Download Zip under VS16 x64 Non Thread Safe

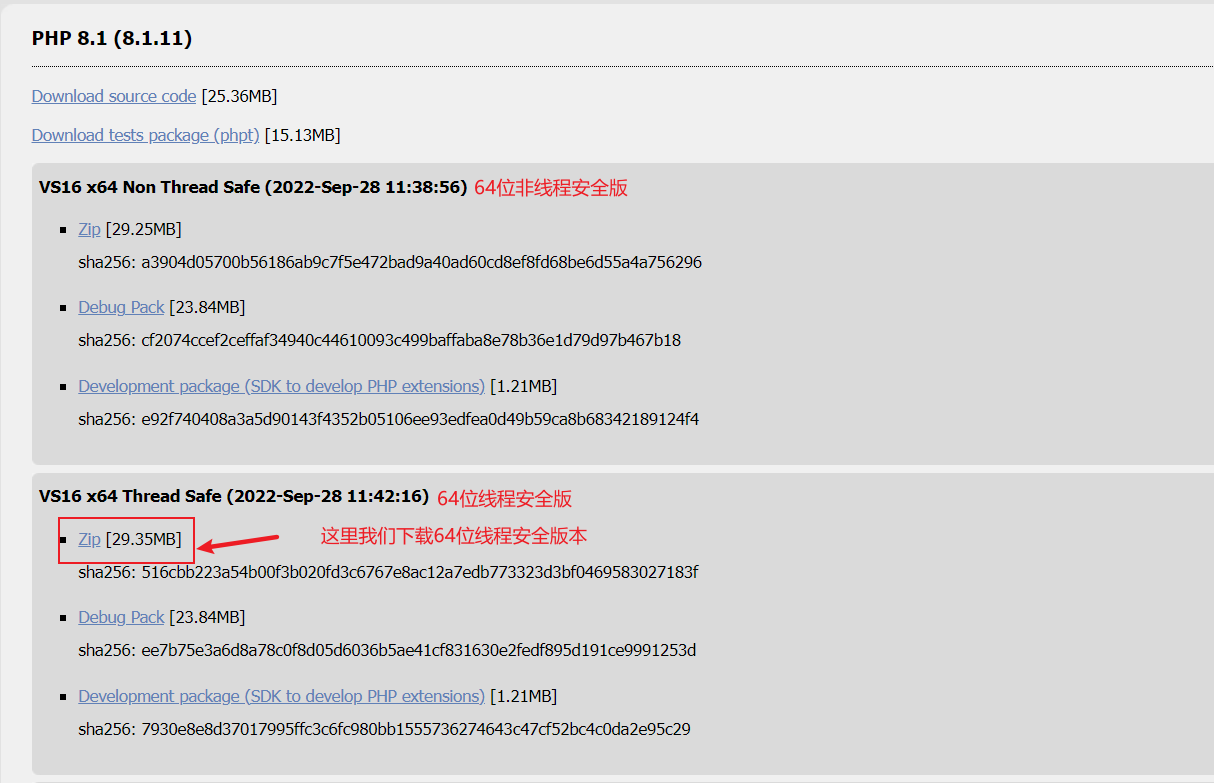(x=90, y=229)
